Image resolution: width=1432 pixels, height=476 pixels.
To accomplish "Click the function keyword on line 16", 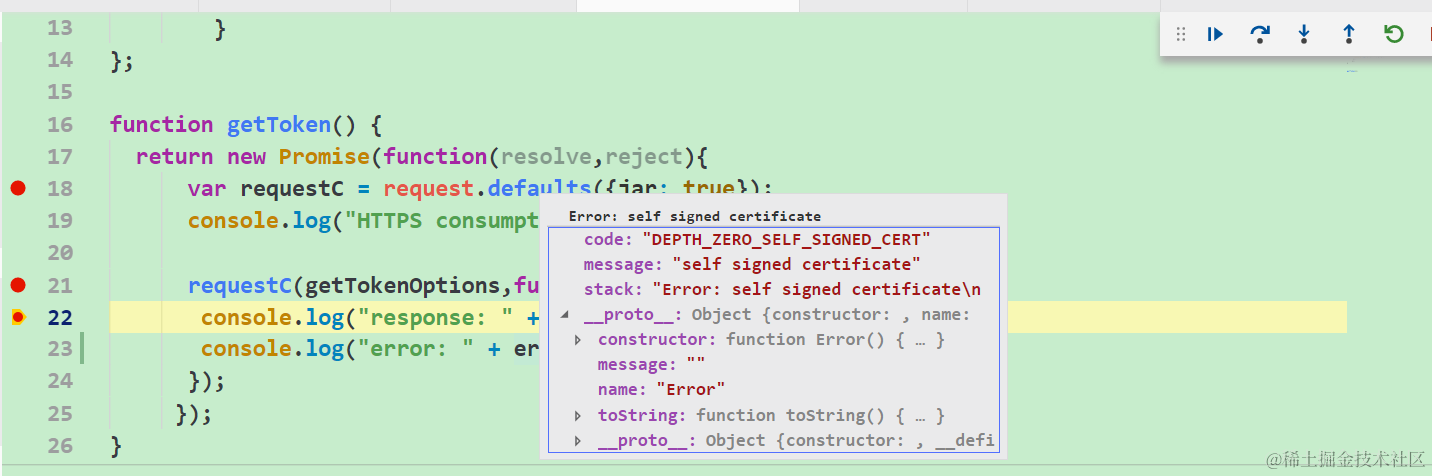I will (x=162, y=125).
